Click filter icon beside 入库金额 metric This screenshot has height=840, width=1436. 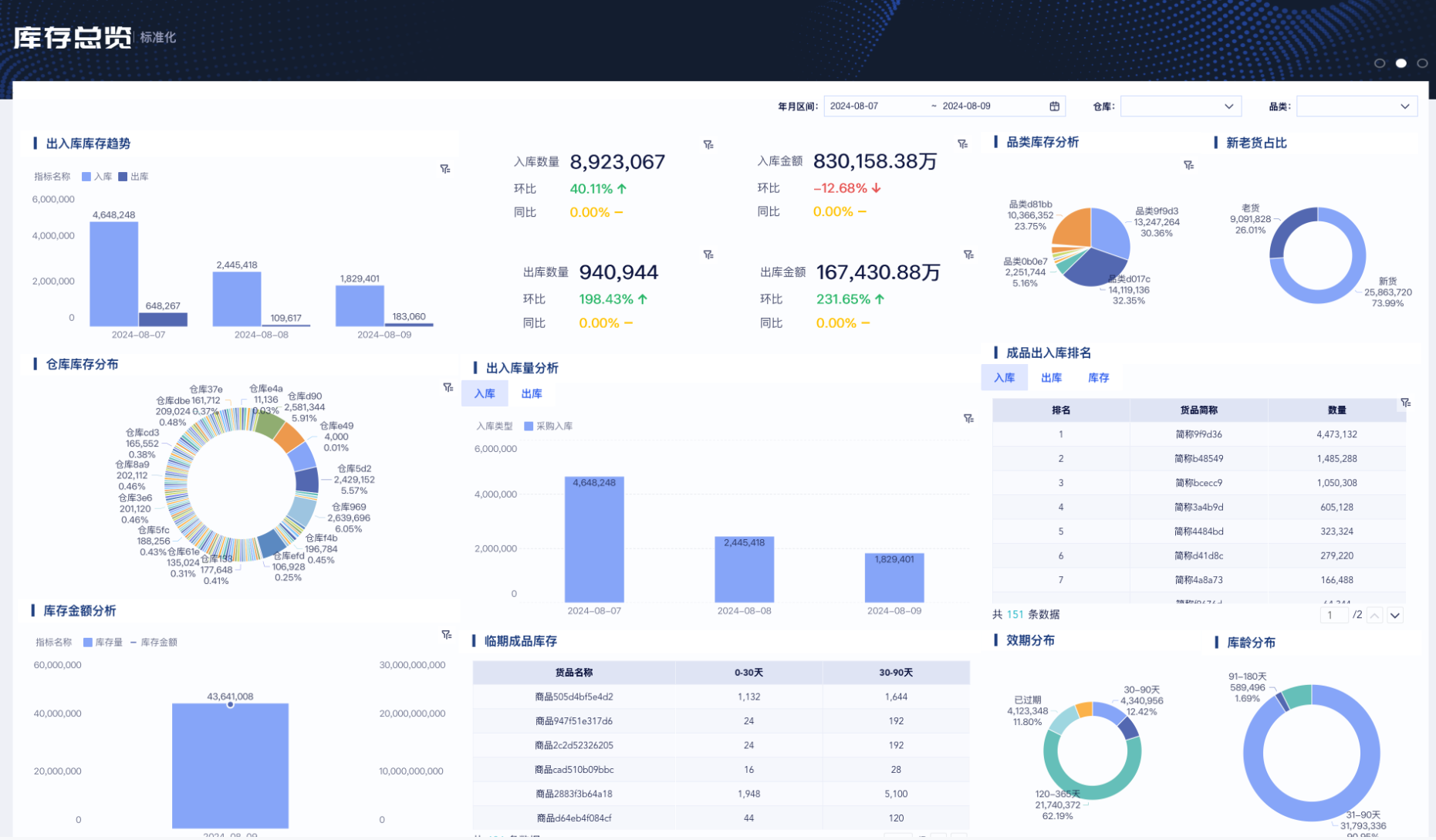(962, 144)
